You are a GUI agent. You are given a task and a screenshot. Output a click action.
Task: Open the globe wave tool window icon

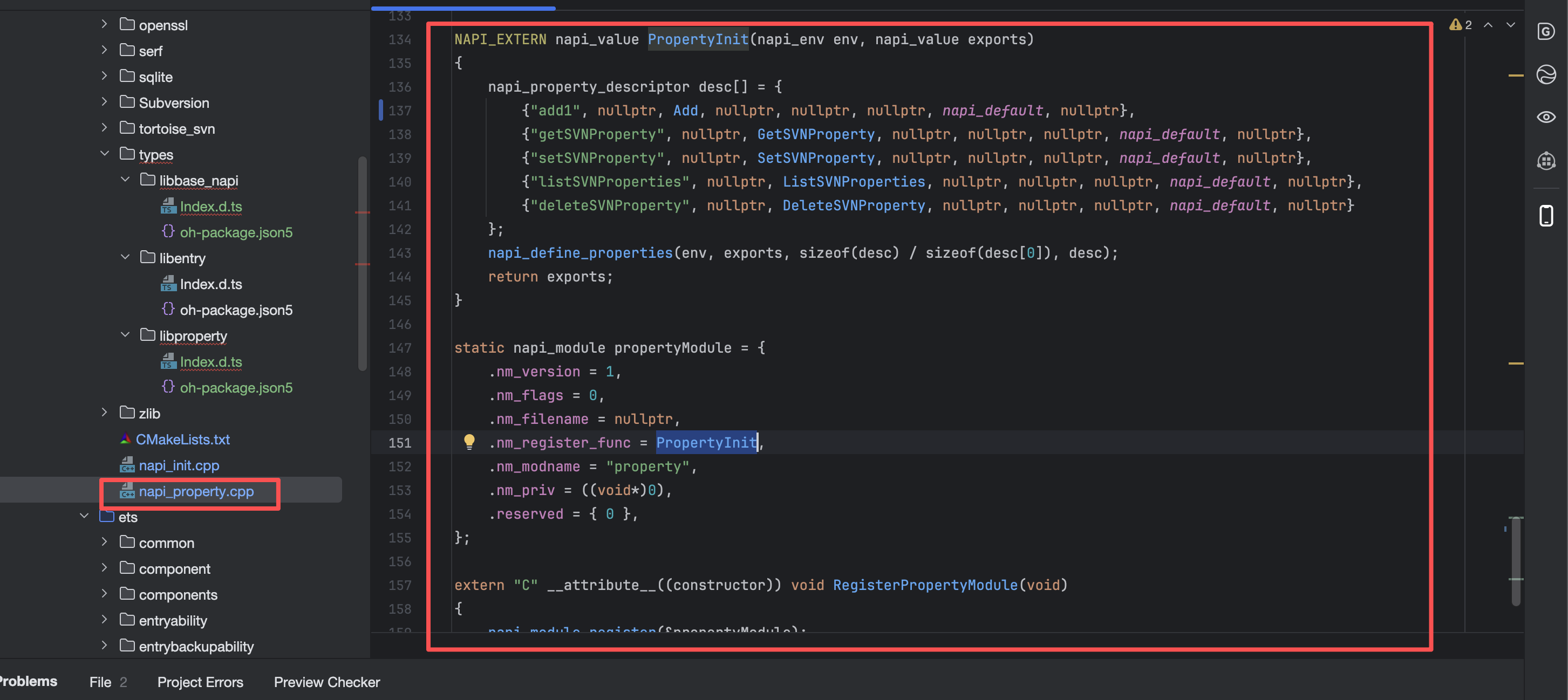(x=1545, y=74)
